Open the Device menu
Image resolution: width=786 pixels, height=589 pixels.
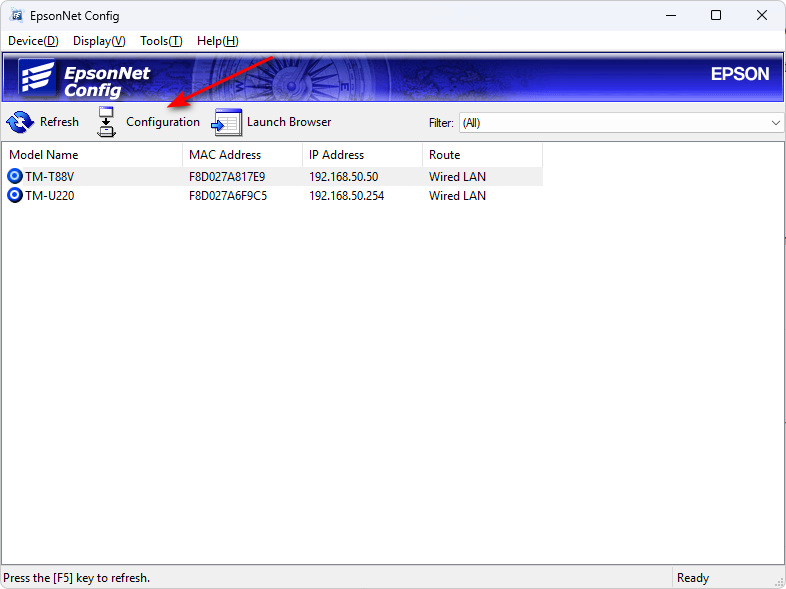33,41
